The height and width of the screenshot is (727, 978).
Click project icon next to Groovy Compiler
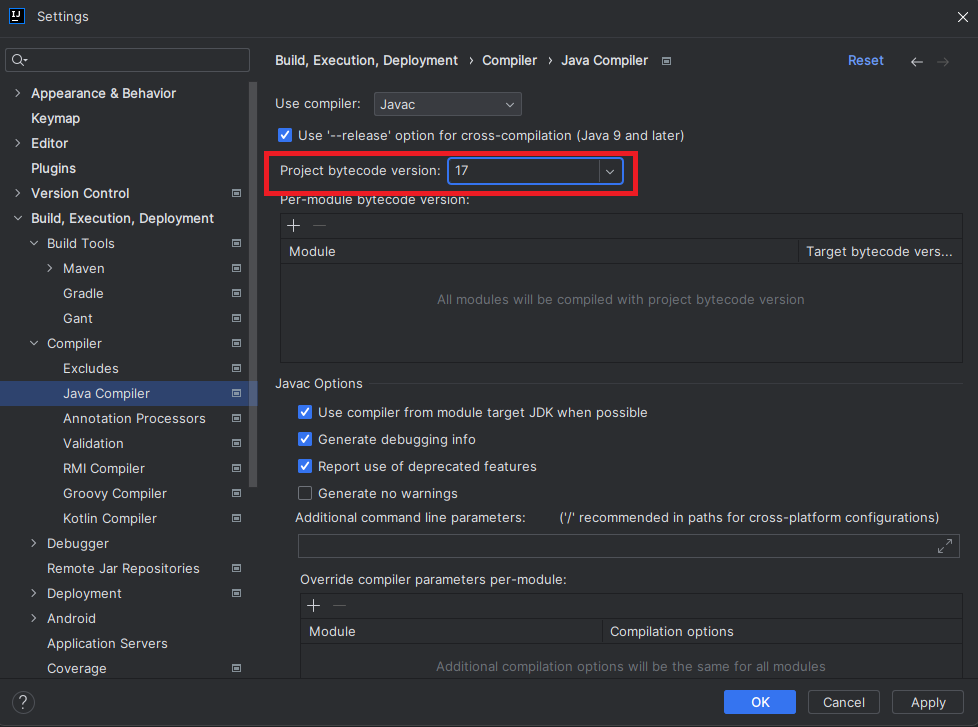(x=236, y=493)
